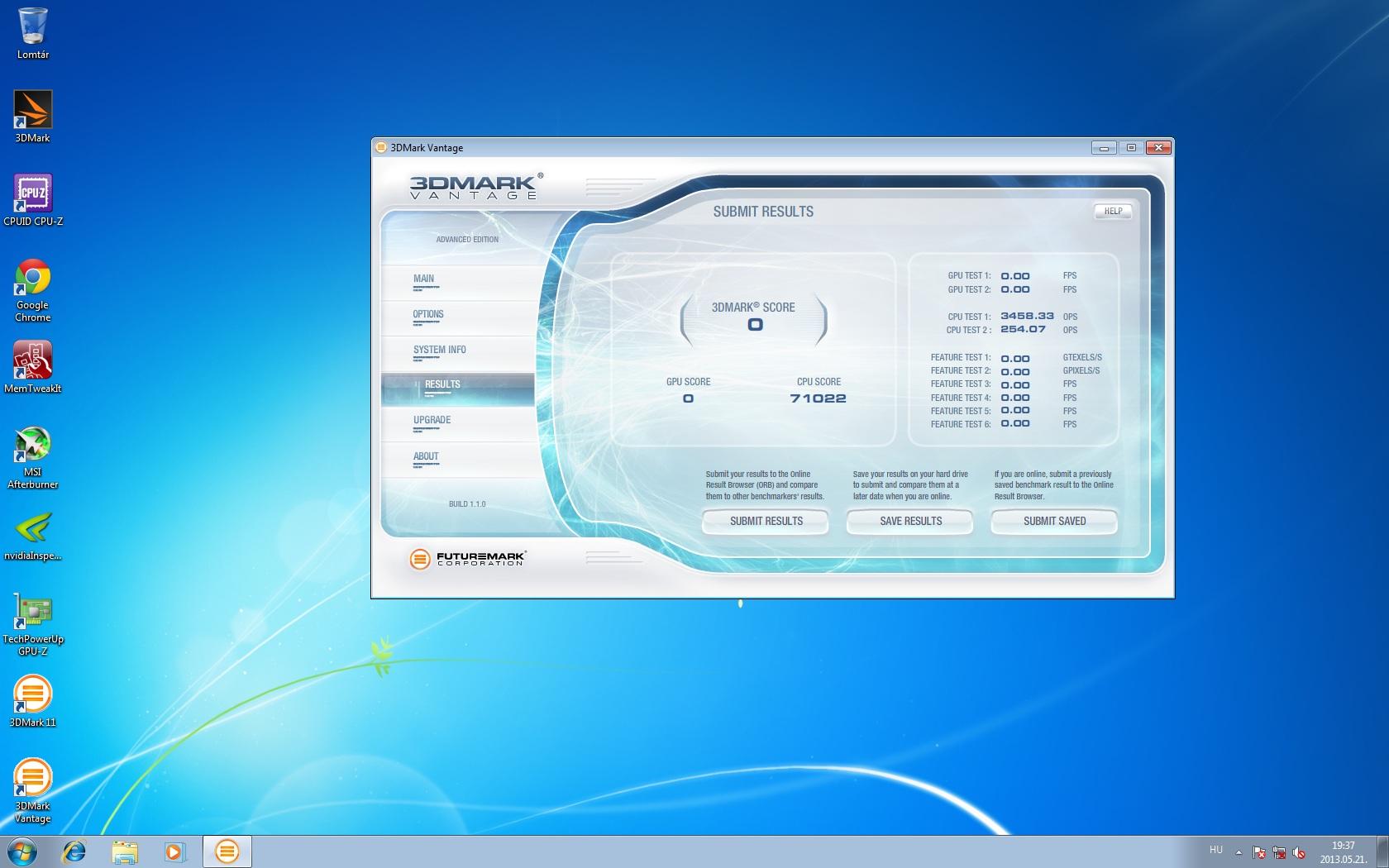The image size is (1389, 868).
Task: Click the HU language indicator in tray
Action: coord(1216,850)
